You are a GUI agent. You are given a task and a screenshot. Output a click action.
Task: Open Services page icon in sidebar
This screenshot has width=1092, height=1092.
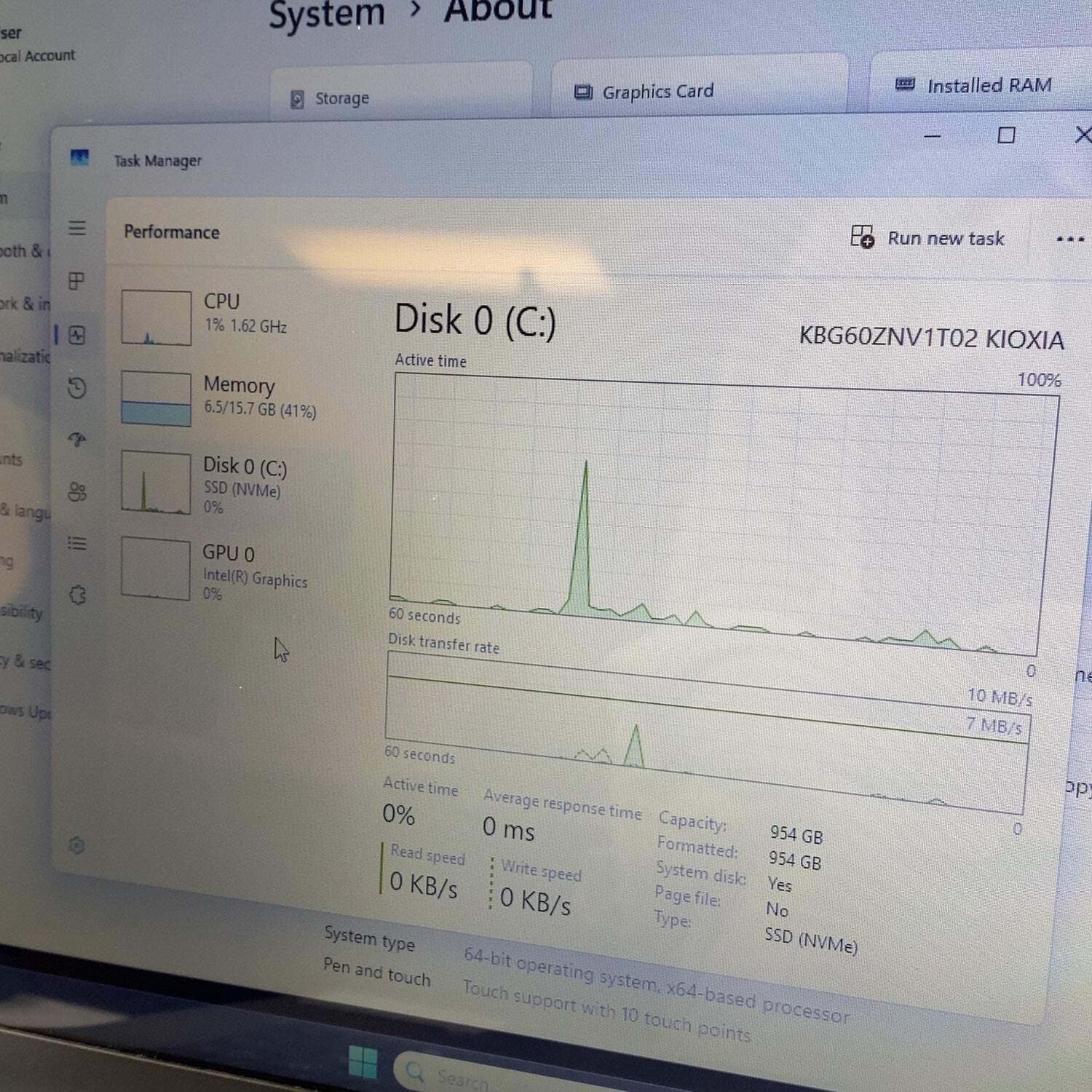[x=78, y=596]
